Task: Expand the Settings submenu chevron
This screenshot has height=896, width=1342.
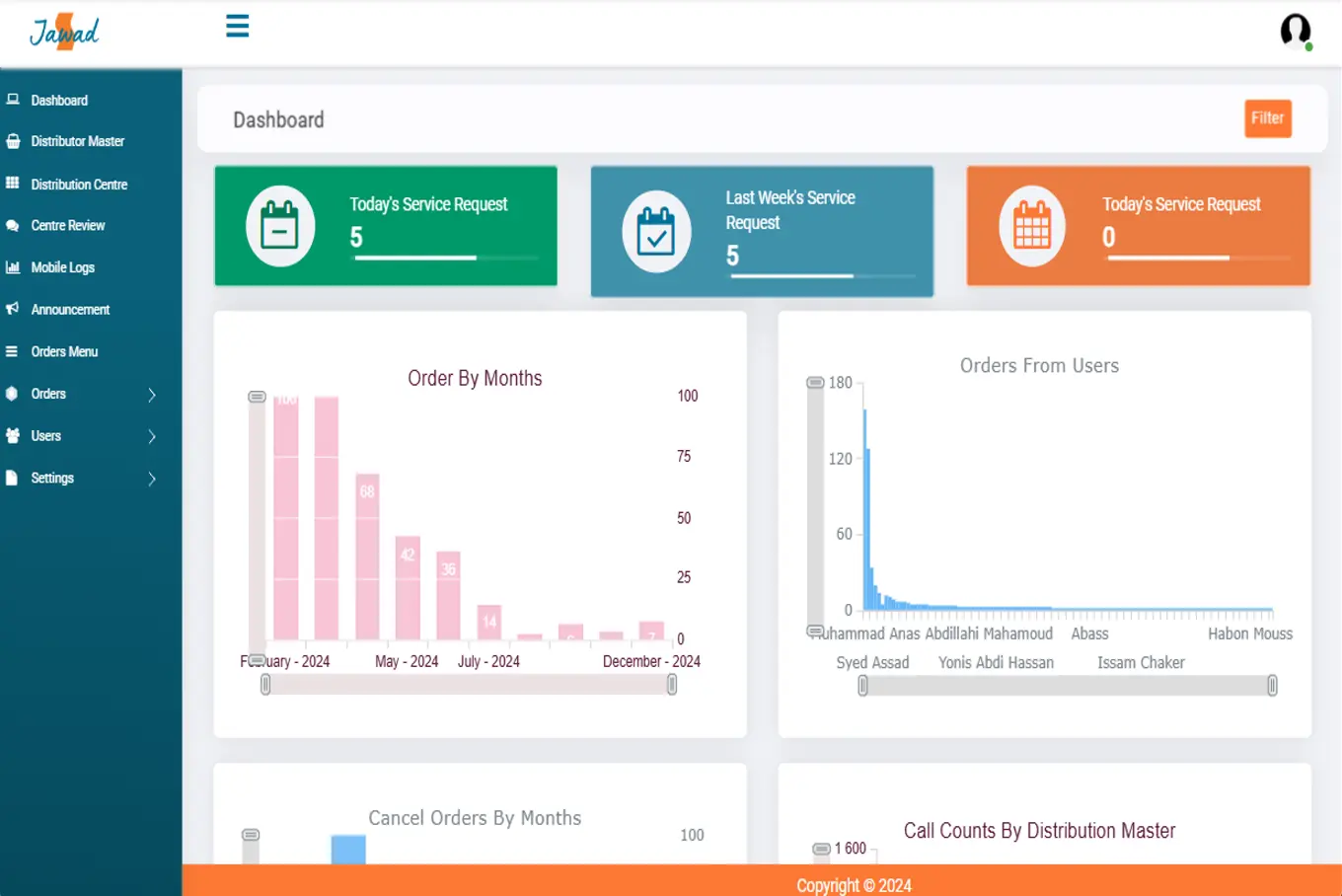Action: [152, 479]
